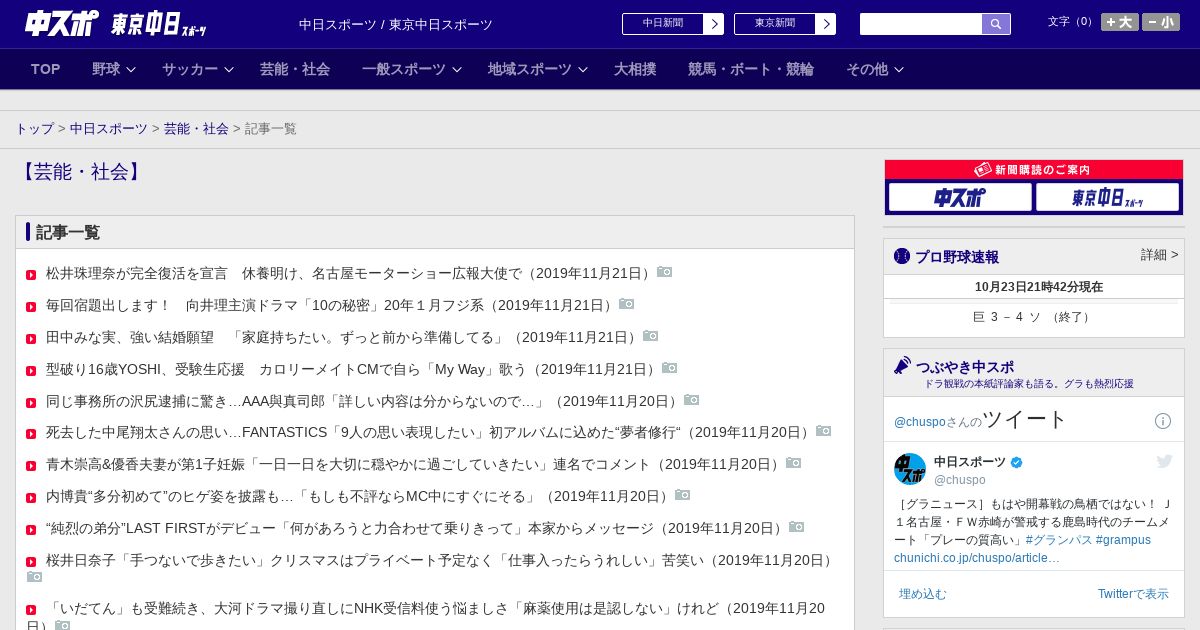The image size is (1200, 630).
Task: Open the つぶやき中スポ heading link
Action: [965, 367]
